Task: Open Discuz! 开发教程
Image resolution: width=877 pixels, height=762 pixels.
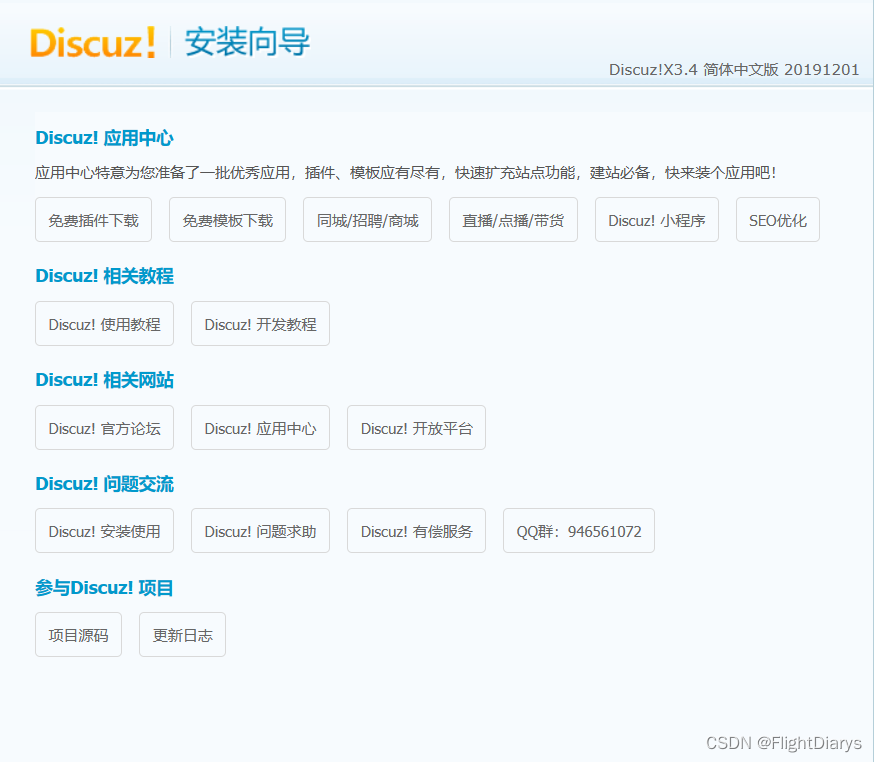Action: [261, 324]
